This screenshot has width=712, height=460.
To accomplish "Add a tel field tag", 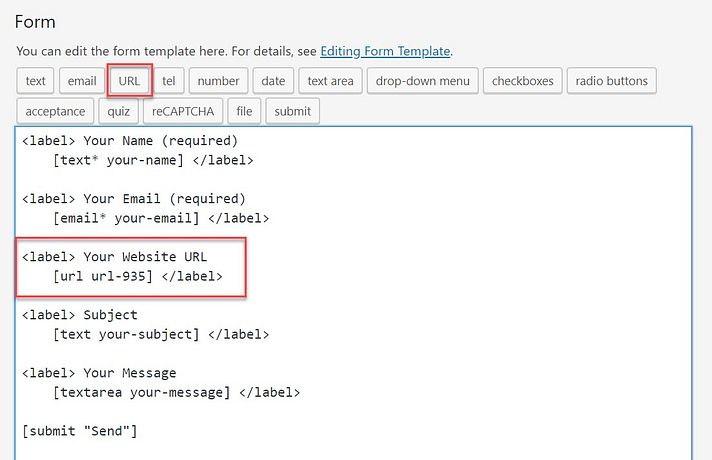I will click(168, 81).
